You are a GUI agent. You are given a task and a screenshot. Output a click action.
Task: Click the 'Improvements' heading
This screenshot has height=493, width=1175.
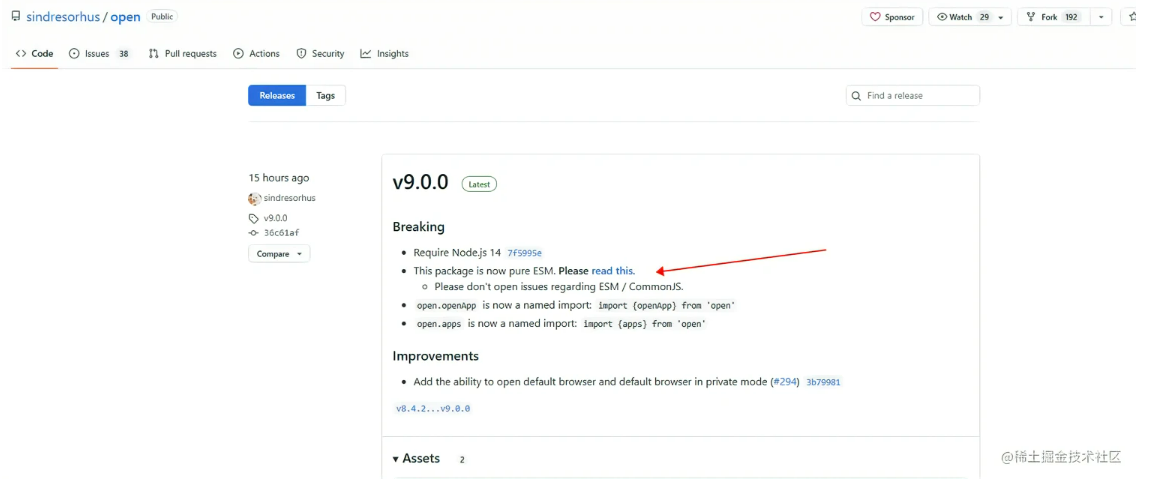point(435,356)
